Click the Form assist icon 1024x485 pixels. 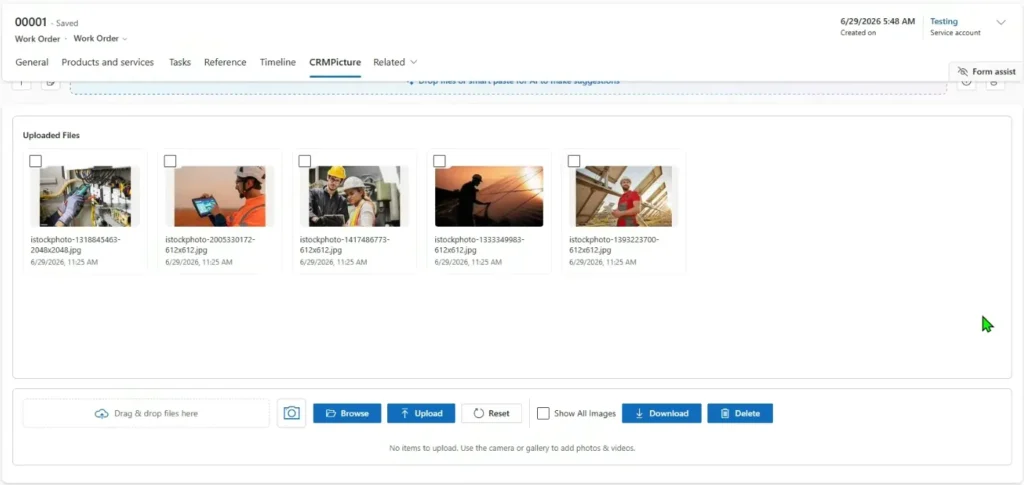tap(962, 71)
